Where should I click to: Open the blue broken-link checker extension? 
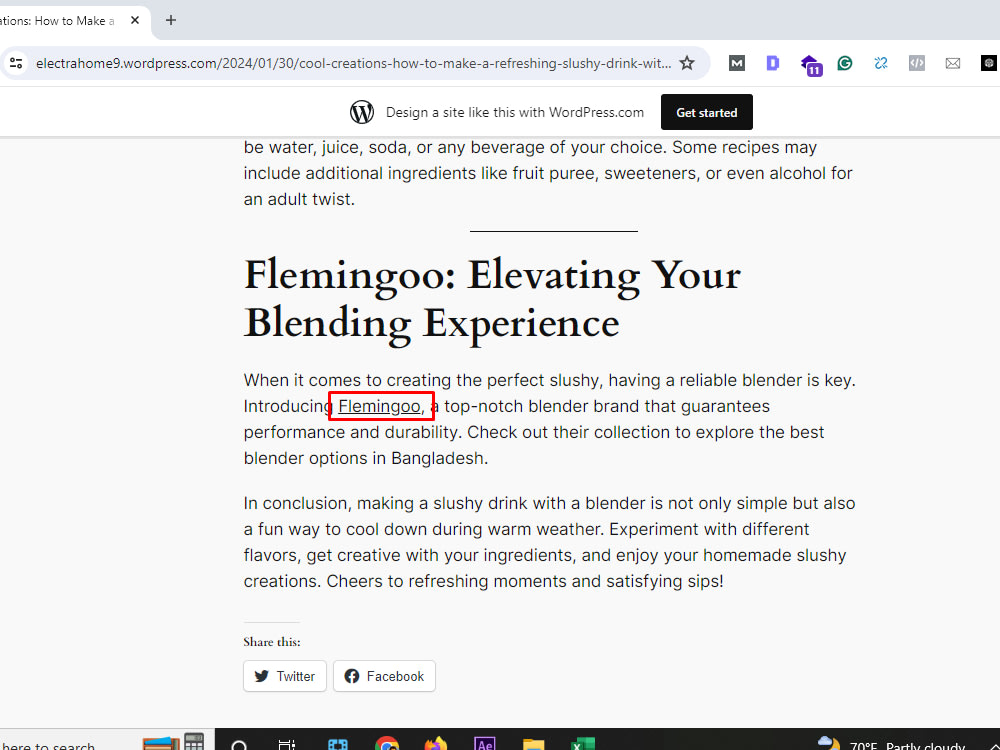click(x=881, y=63)
